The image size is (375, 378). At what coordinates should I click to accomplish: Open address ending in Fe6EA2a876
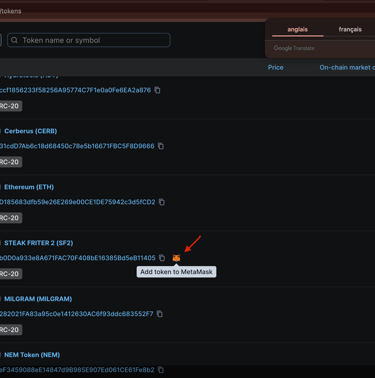coord(75,90)
